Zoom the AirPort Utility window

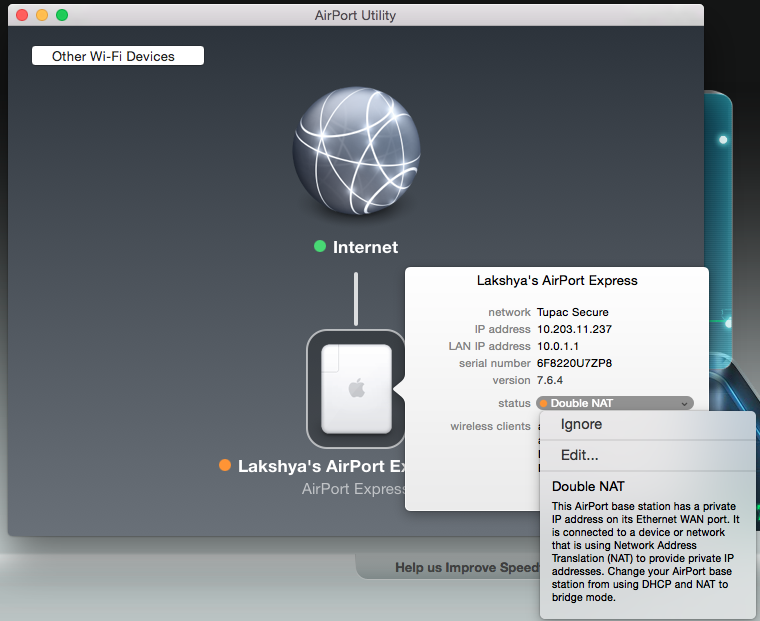(62, 15)
